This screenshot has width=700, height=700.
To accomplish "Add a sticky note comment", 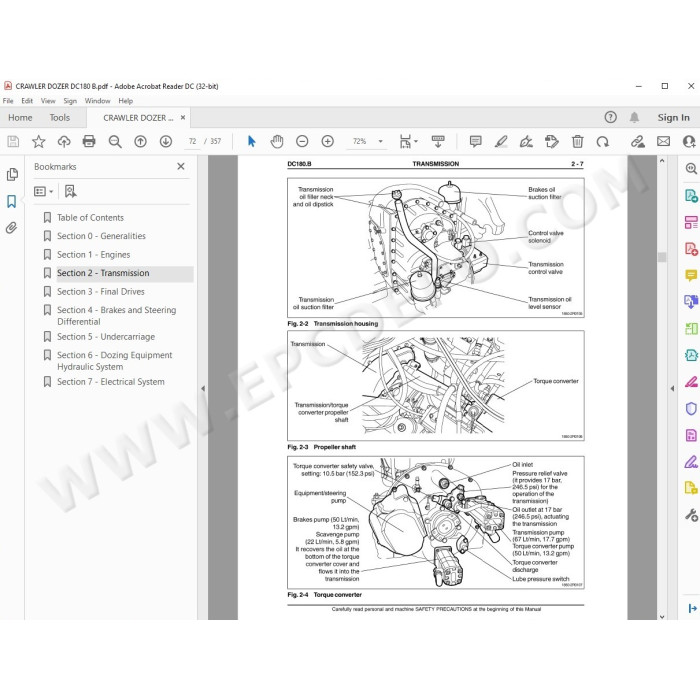I will pos(475,142).
